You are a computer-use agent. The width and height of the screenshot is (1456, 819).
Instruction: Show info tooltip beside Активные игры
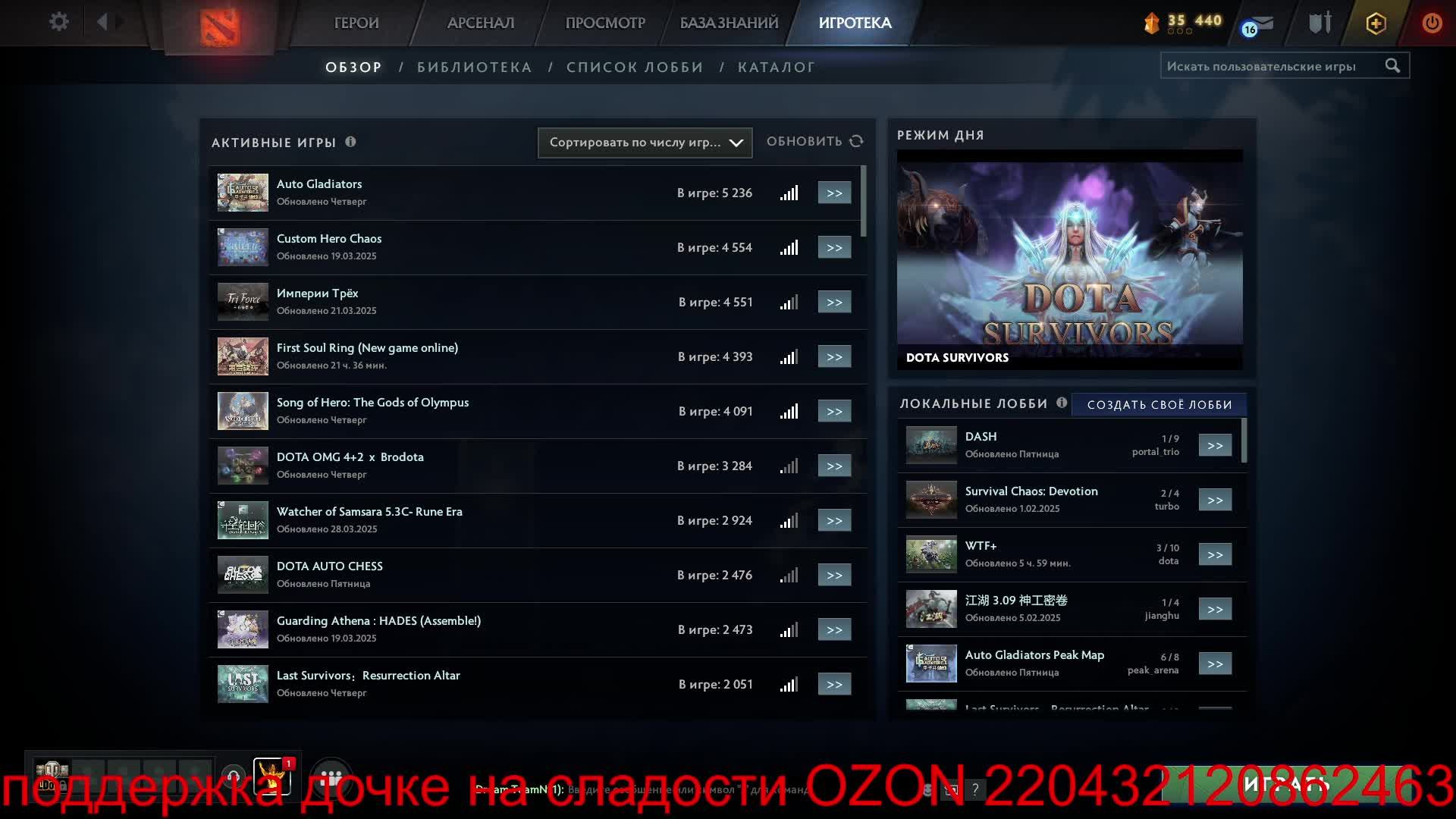[x=350, y=142]
